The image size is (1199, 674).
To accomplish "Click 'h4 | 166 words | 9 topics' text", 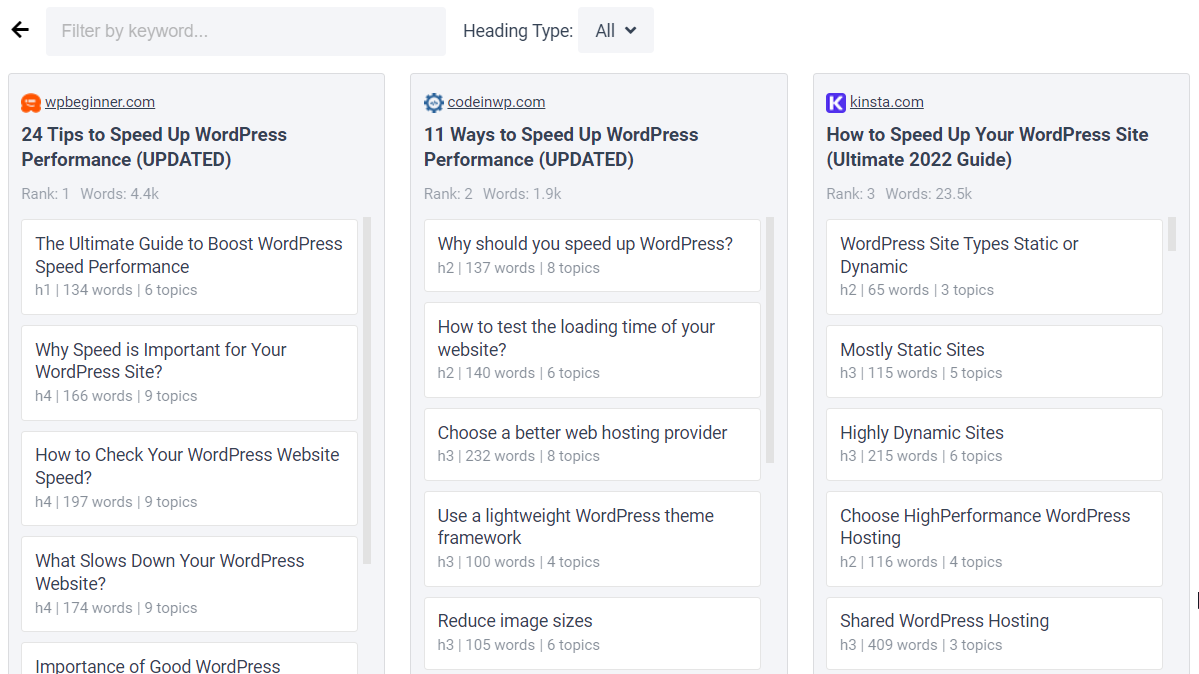I will 116,396.
